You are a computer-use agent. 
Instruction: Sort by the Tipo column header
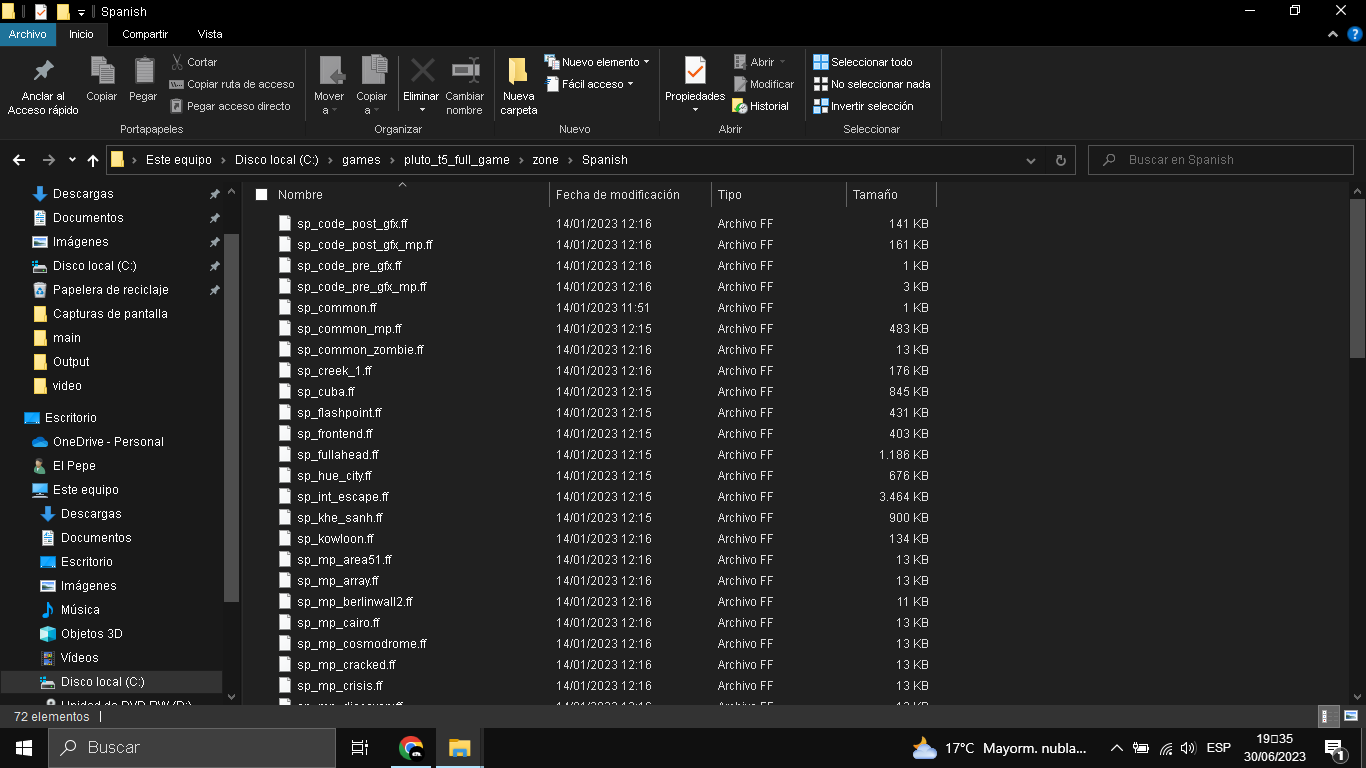779,195
